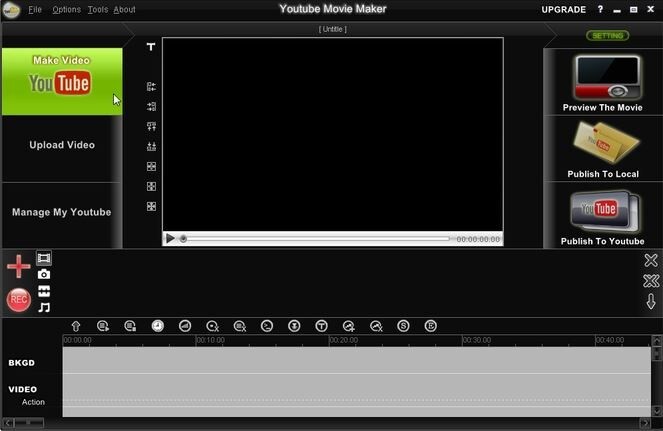Select the text T tool beside the preview
This screenshot has height=431, width=663.
[151, 47]
